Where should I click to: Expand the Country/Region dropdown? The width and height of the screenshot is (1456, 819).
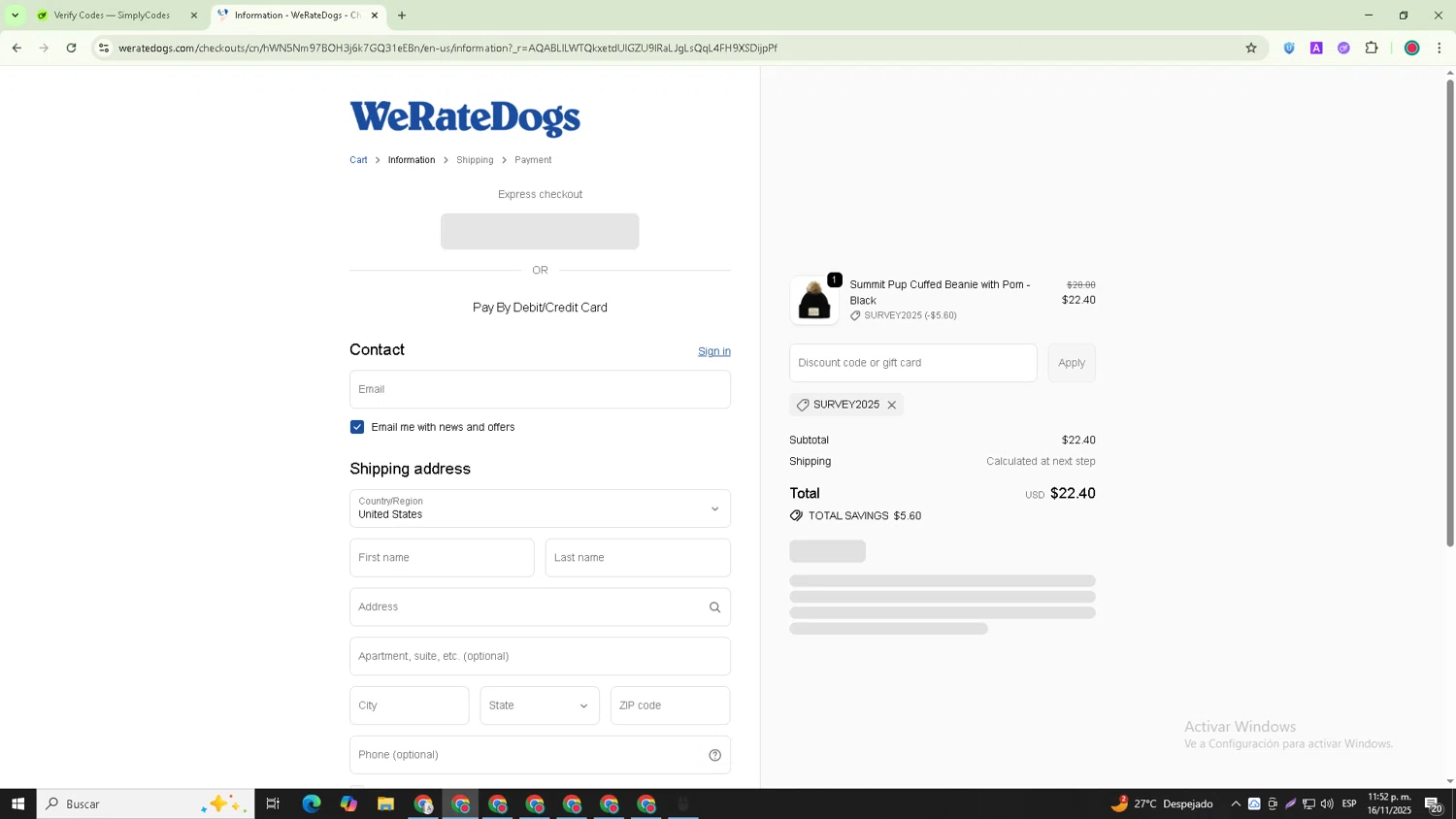(540, 508)
